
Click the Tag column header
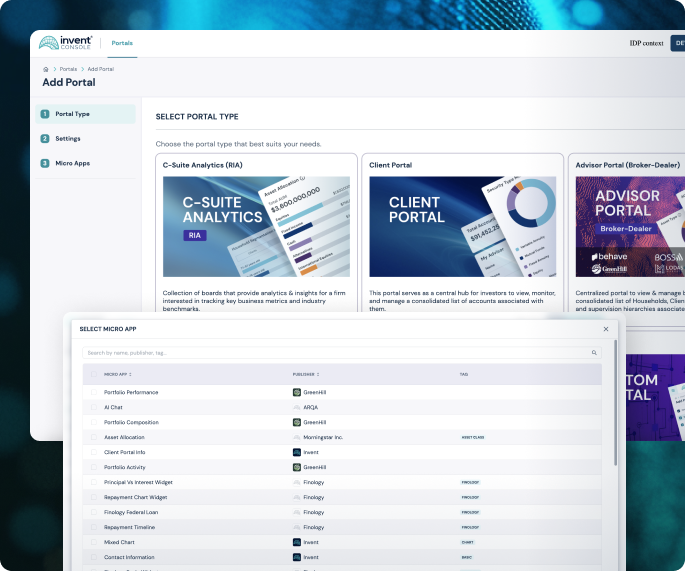coord(464,374)
